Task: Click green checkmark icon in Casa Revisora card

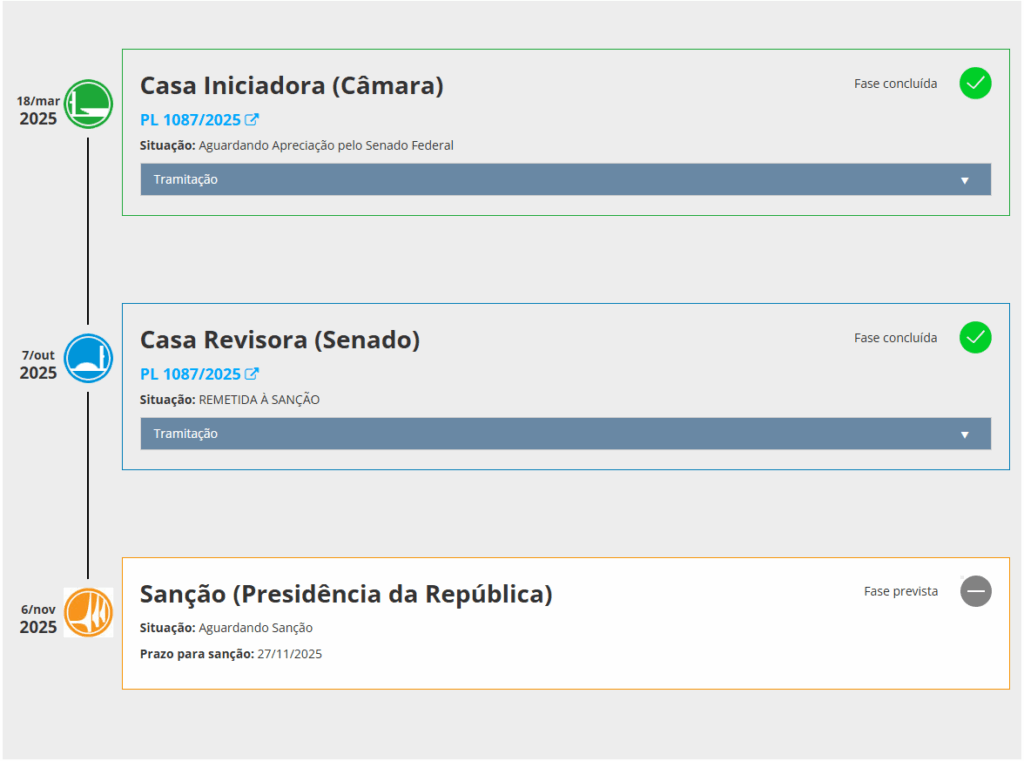Action: 975,337
